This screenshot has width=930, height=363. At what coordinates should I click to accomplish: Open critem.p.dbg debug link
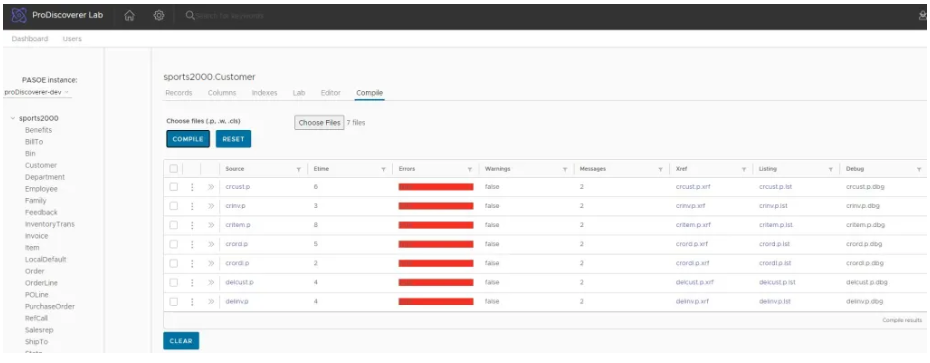click(x=865, y=225)
